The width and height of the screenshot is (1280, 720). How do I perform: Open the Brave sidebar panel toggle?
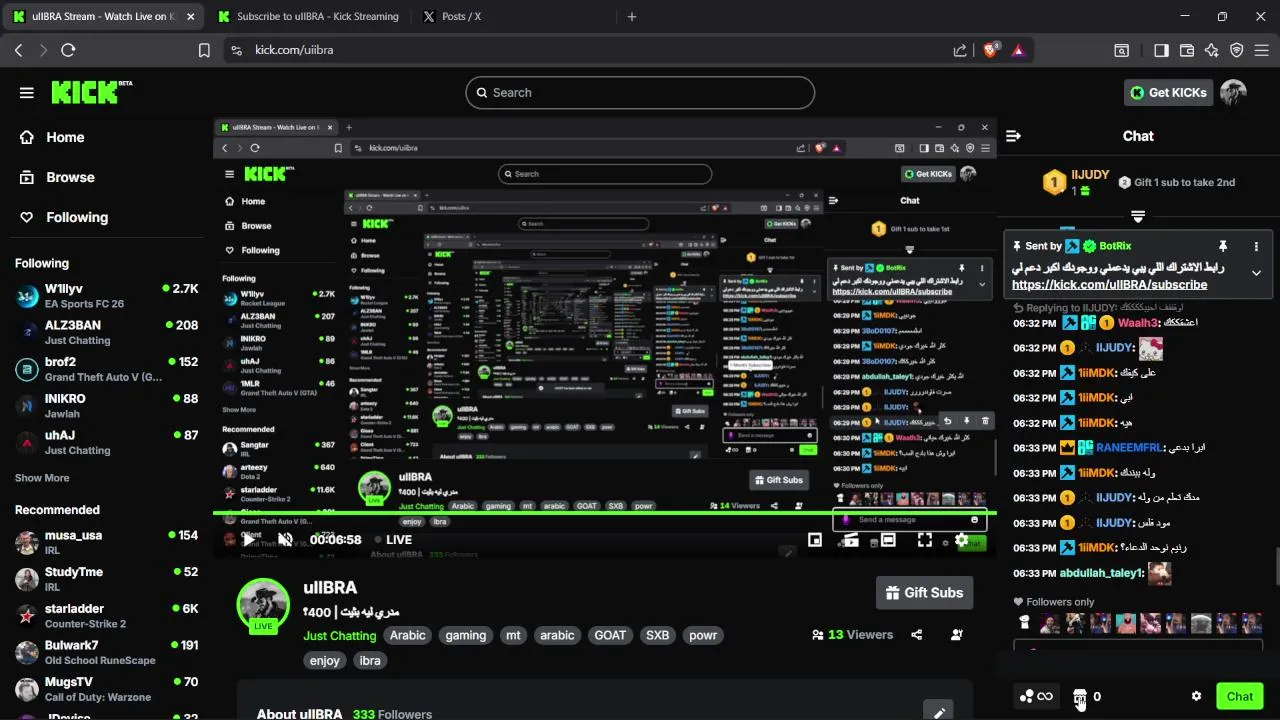tap(1161, 50)
